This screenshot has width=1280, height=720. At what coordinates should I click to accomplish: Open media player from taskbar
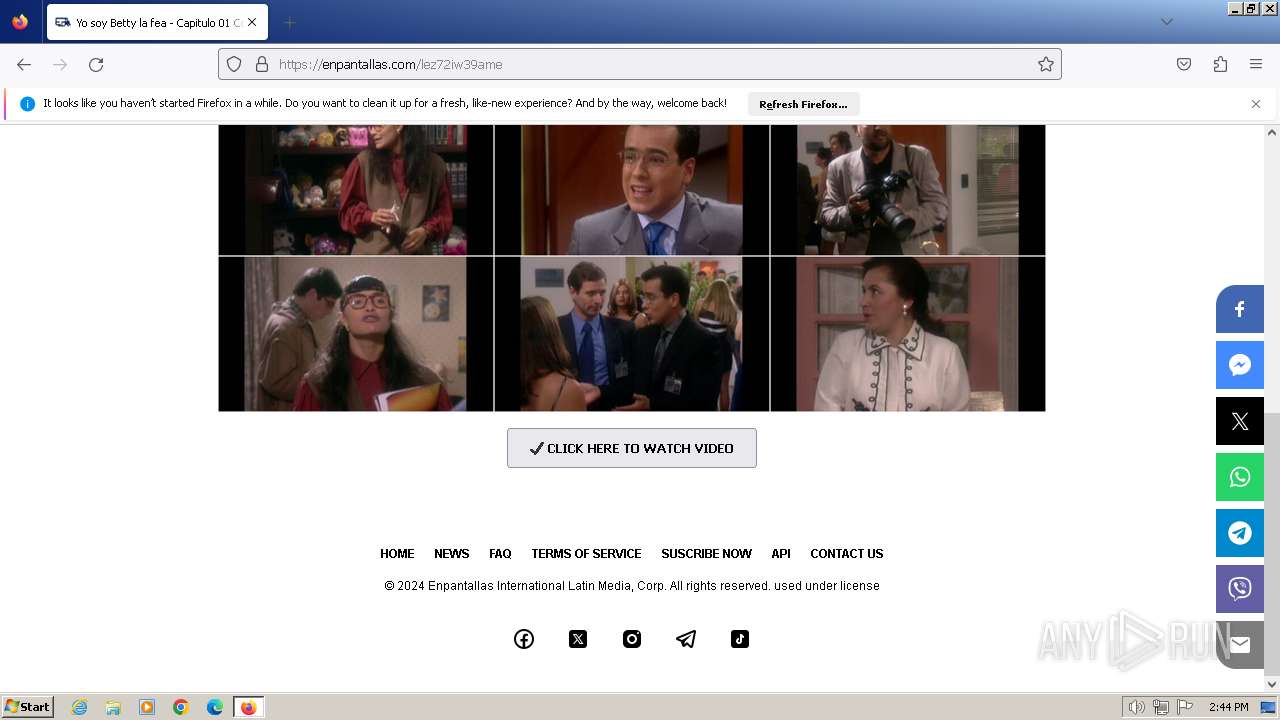pos(147,707)
